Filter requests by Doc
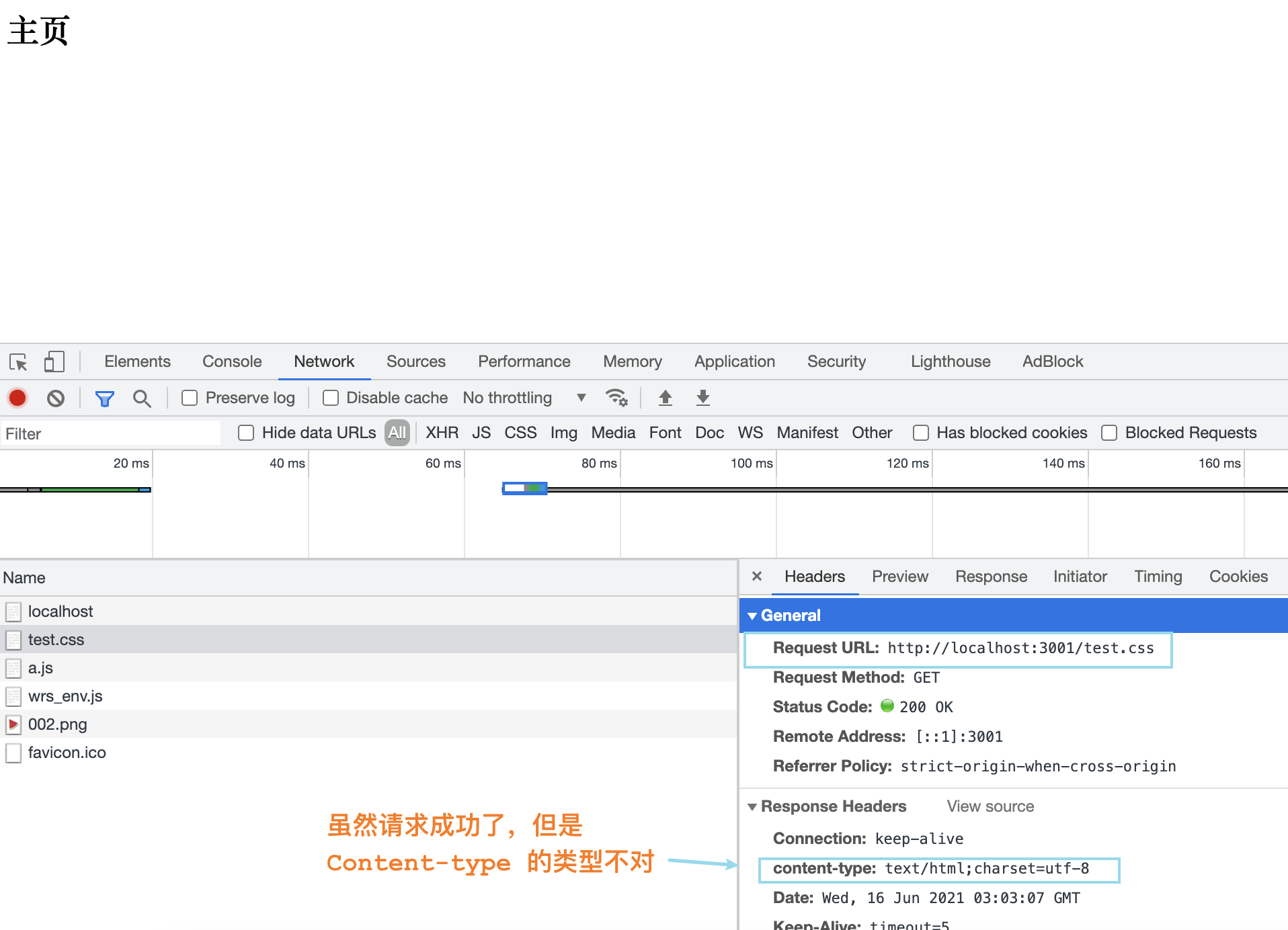 click(709, 433)
